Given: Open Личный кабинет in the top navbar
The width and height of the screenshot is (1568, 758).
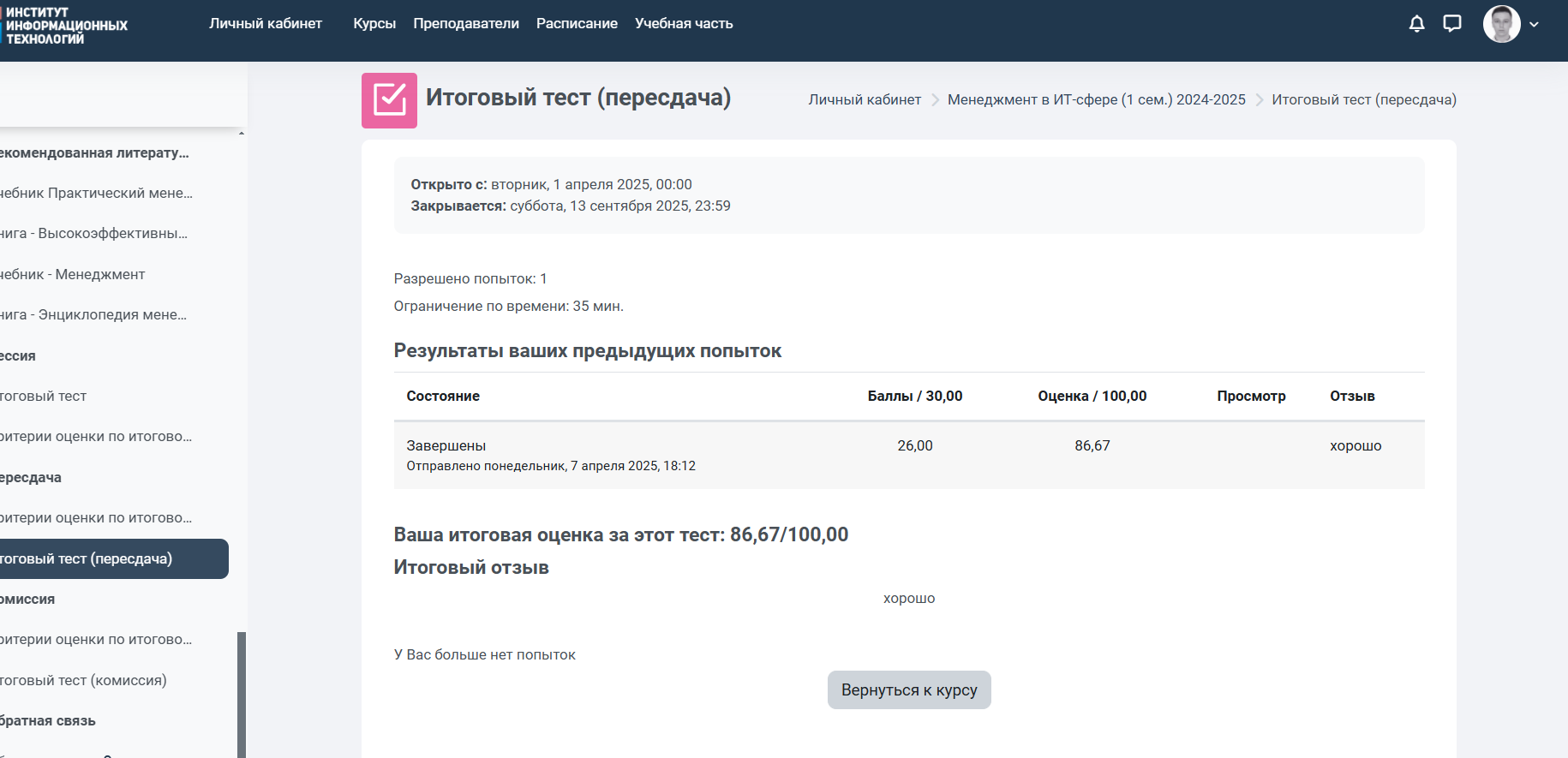Looking at the screenshot, I should click(x=266, y=24).
